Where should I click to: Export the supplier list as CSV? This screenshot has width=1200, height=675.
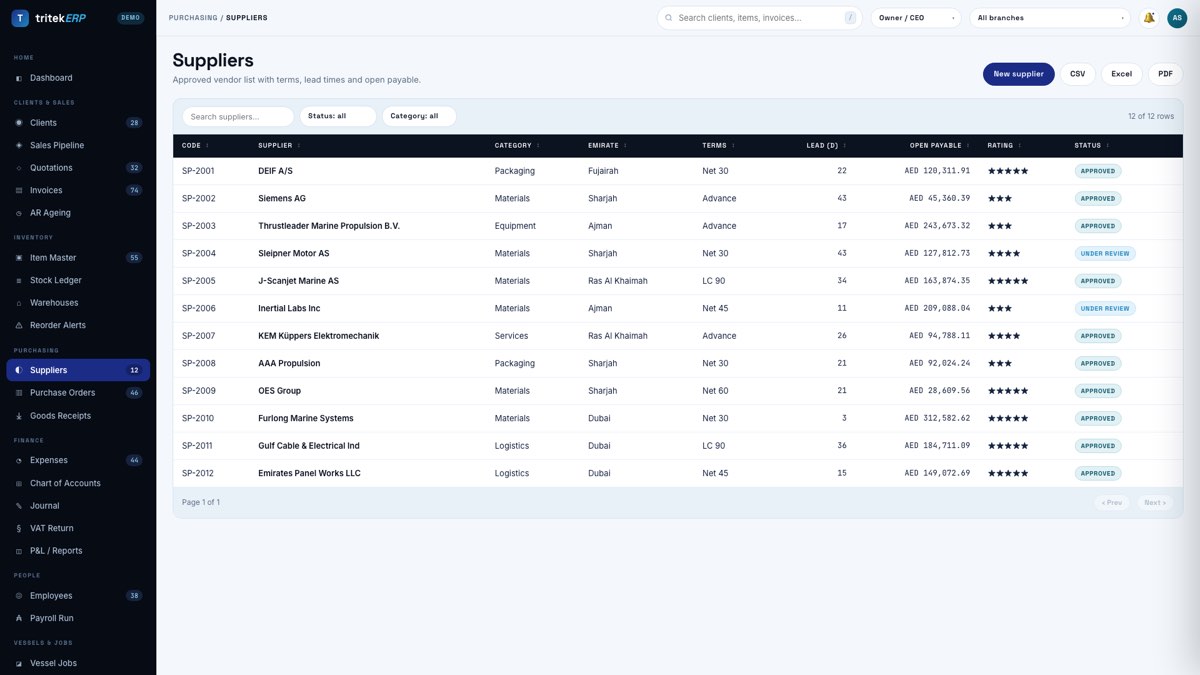(x=1078, y=74)
